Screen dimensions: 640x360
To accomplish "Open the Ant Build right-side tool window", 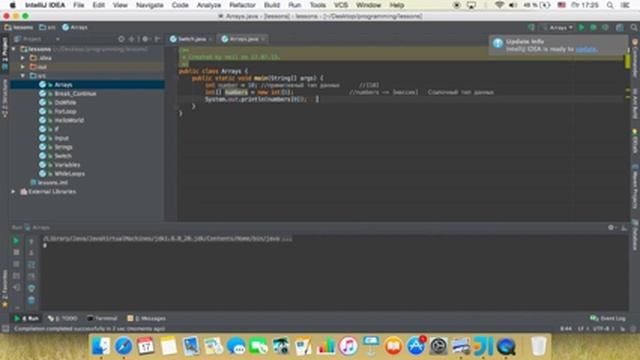I will (x=635, y=104).
